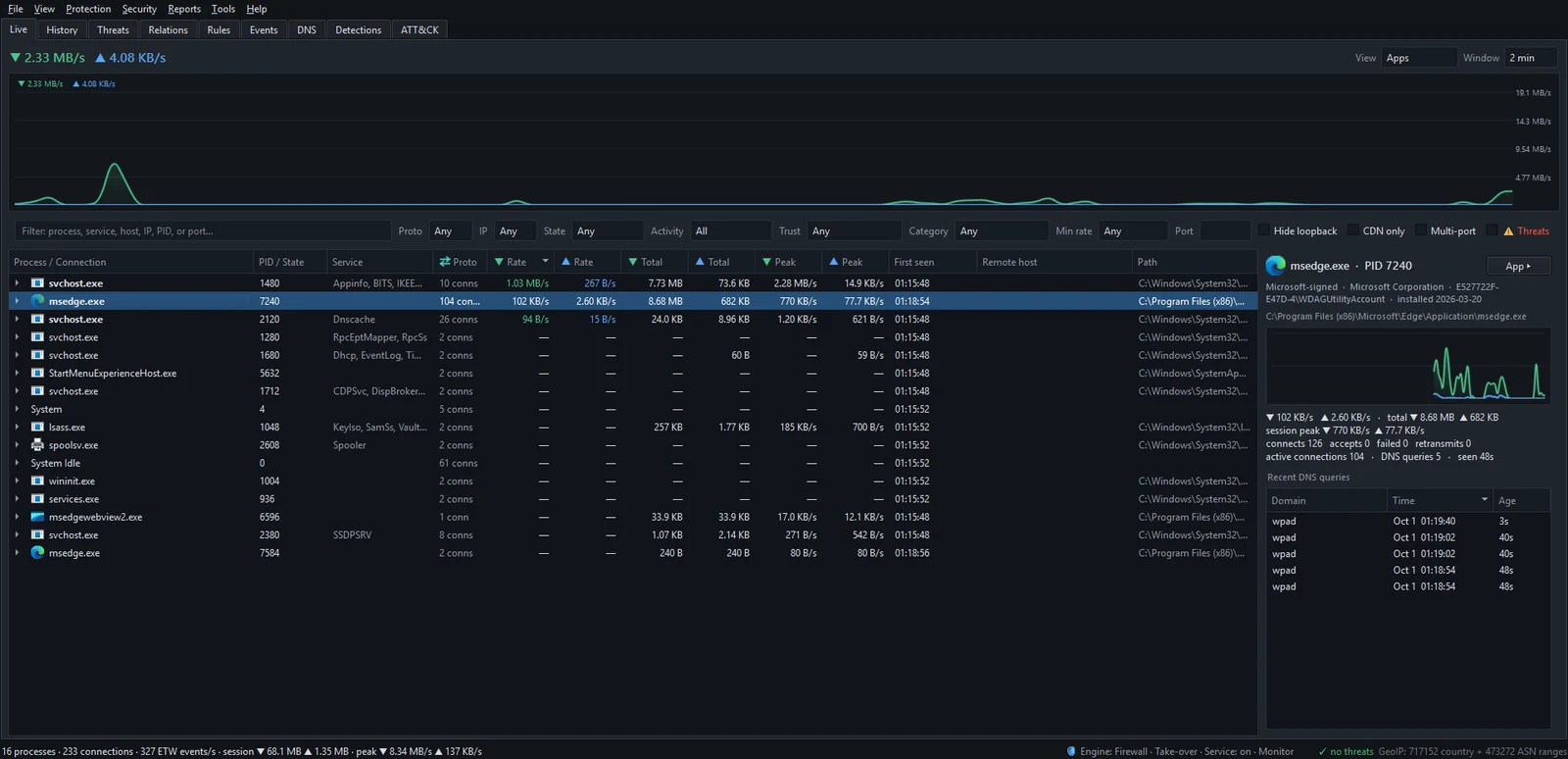Sort by the PID / State column header
1568x759 pixels.
coord(289,262)
